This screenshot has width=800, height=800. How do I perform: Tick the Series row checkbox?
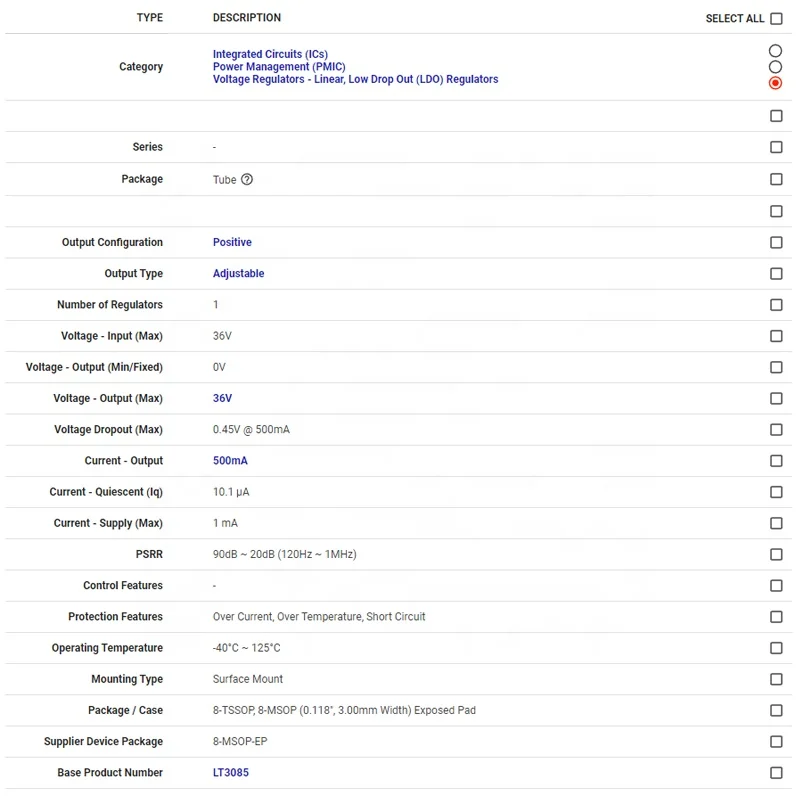[x=776, y=148]
